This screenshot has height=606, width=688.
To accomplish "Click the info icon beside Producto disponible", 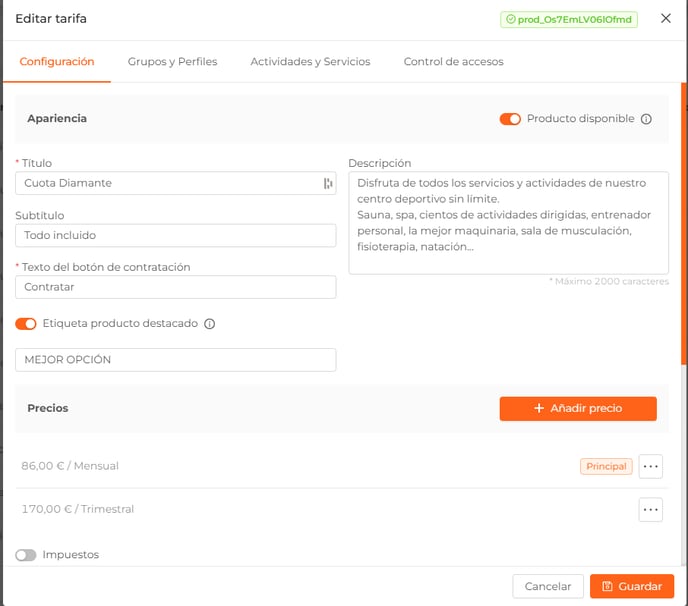I will tap(646, 119).
